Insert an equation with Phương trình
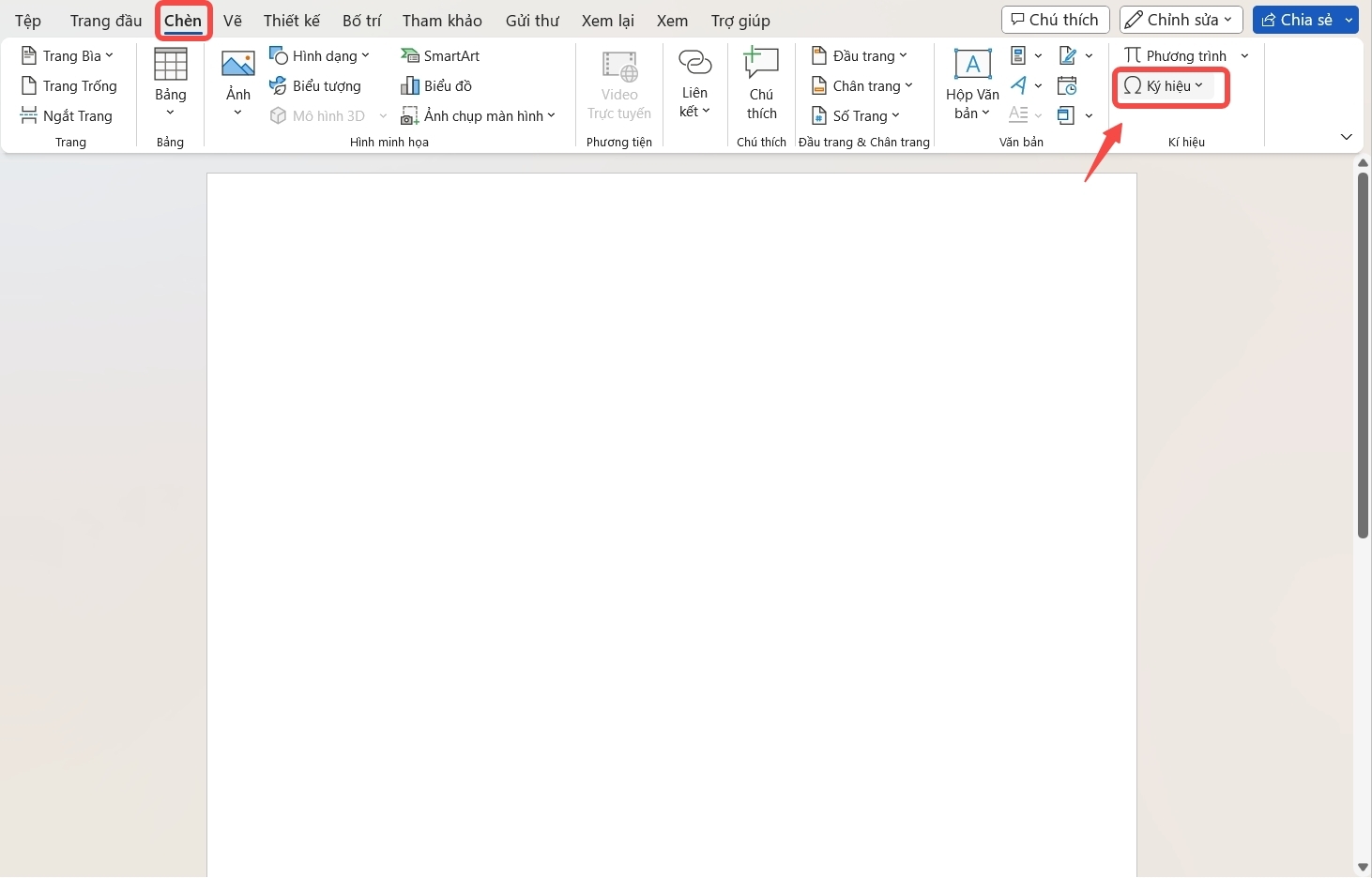This screenshot has width=1372, height=878. 1176,56
